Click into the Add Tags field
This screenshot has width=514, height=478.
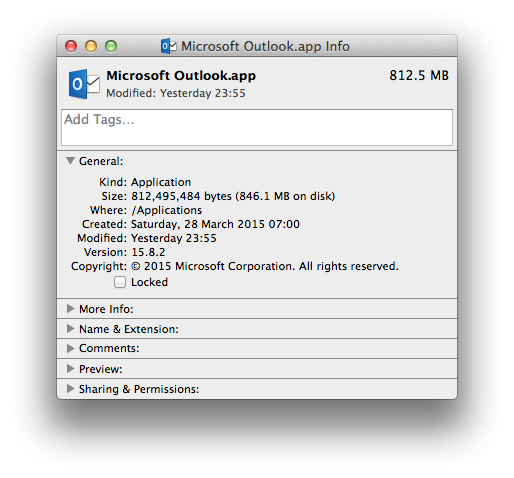[x=257, y=127]
